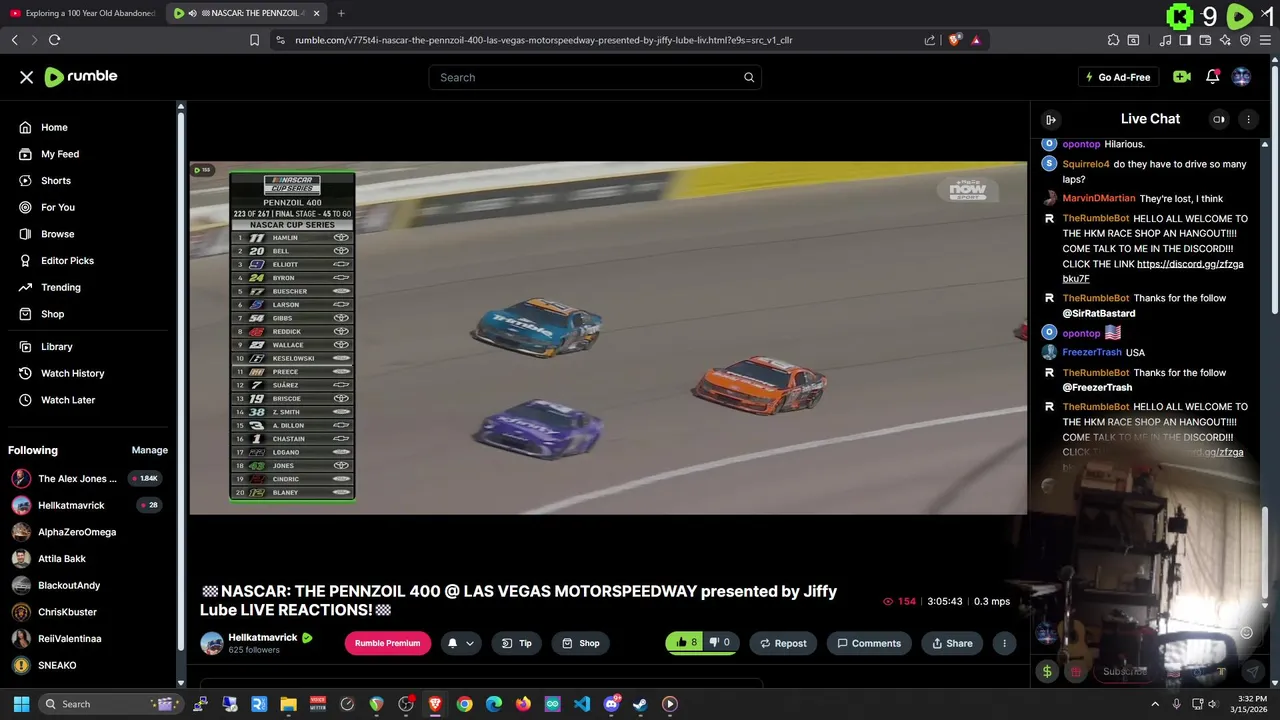Open Trending in the sidebar

pyautogui.click(x=61, y=287)
